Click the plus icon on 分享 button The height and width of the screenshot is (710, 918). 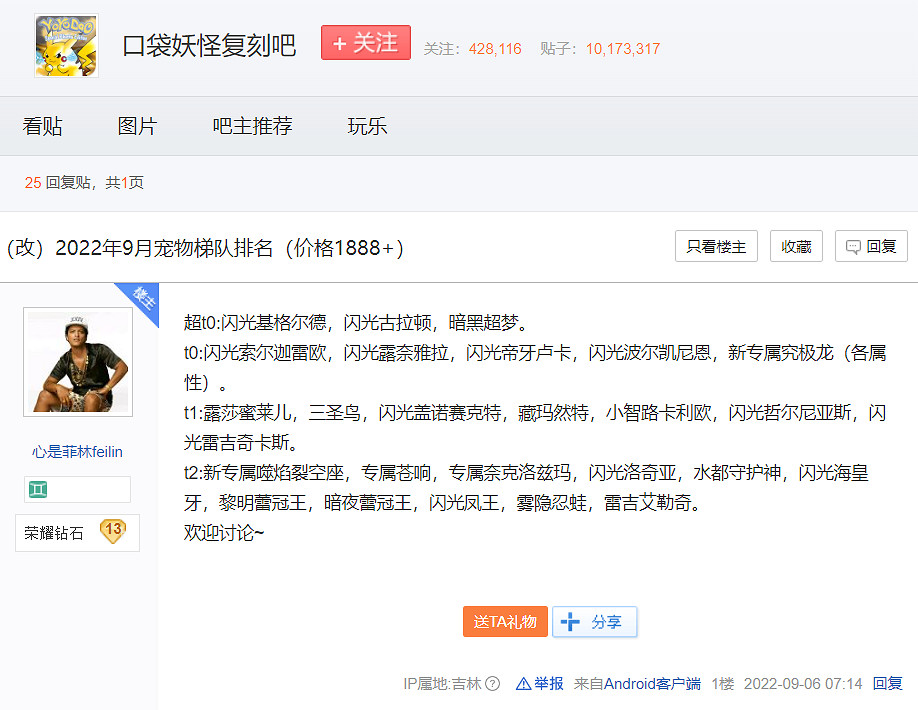coord(573,621)
